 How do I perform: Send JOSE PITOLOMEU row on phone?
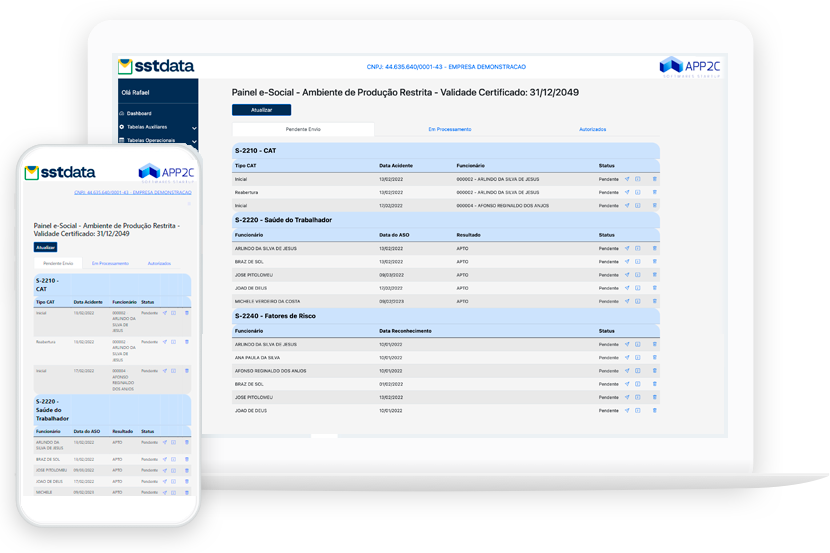coord(165,470)
